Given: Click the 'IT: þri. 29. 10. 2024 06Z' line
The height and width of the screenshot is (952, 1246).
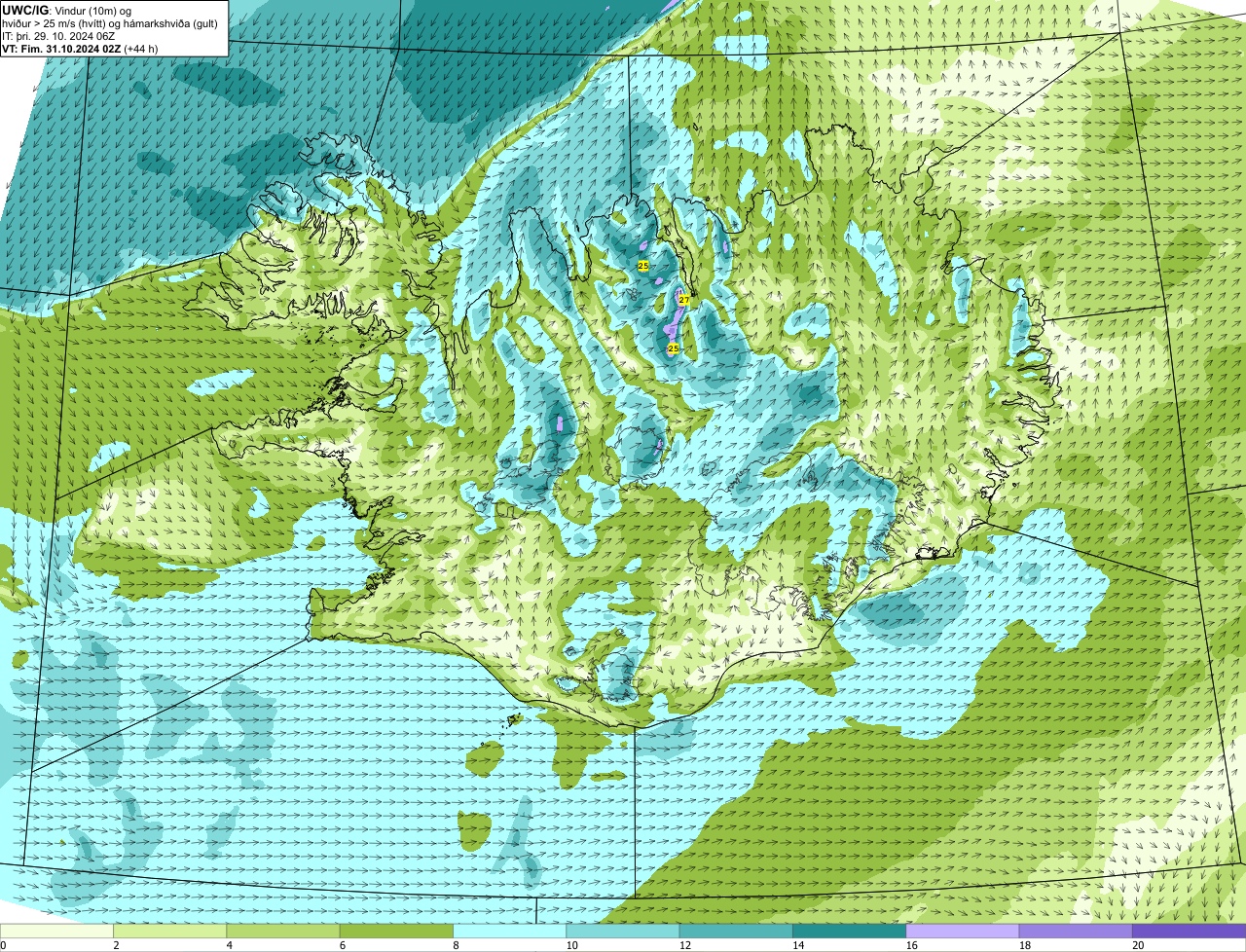Looking at the screenshot, I should [58, 36].
